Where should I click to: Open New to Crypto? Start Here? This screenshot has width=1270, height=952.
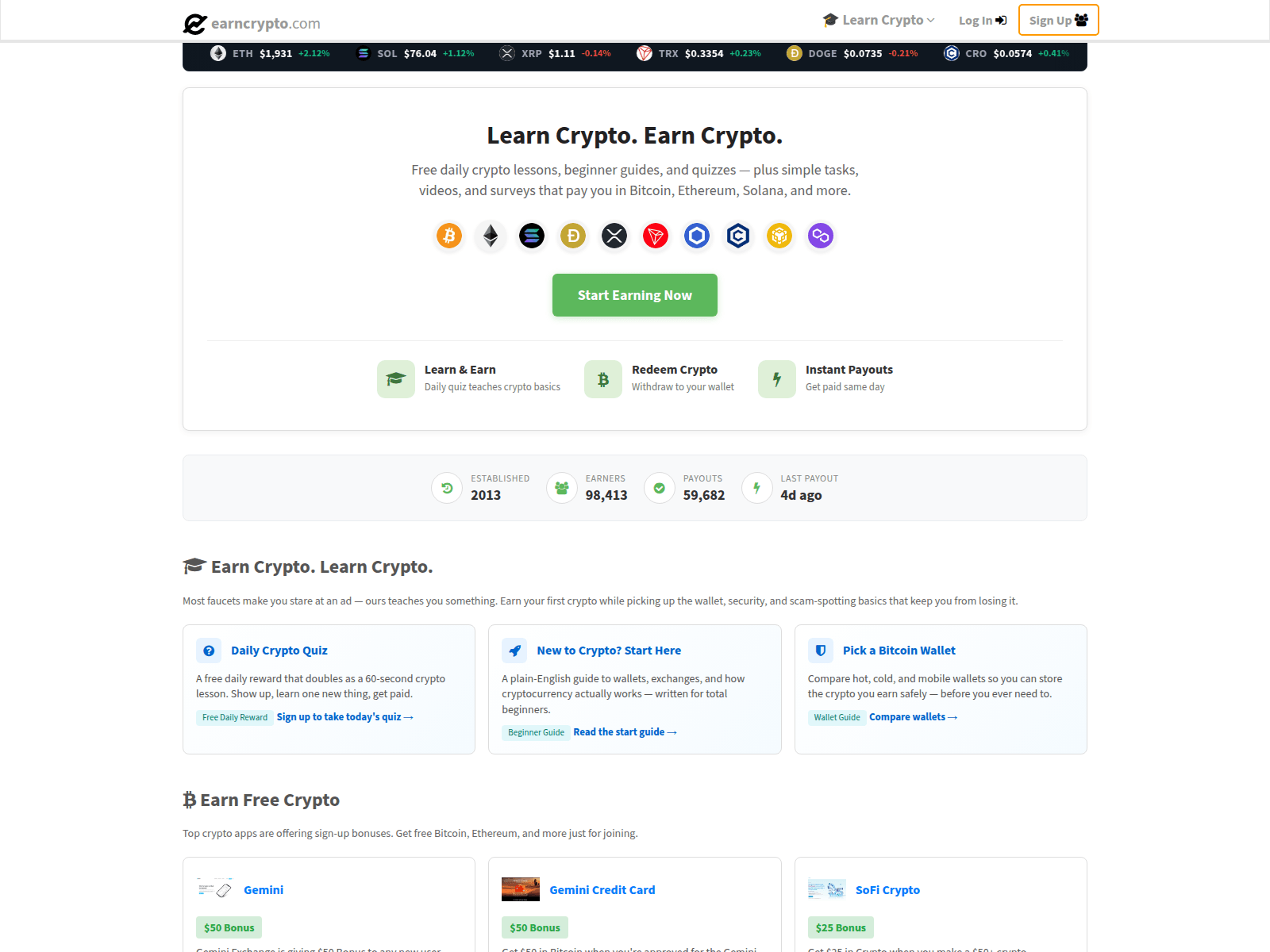609,651
